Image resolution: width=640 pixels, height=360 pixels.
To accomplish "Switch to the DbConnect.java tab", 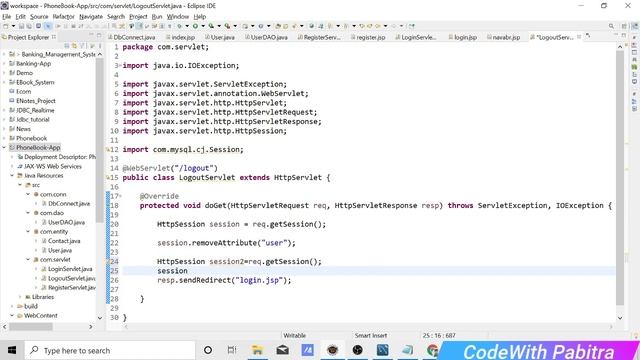I will tap(131, 37).
